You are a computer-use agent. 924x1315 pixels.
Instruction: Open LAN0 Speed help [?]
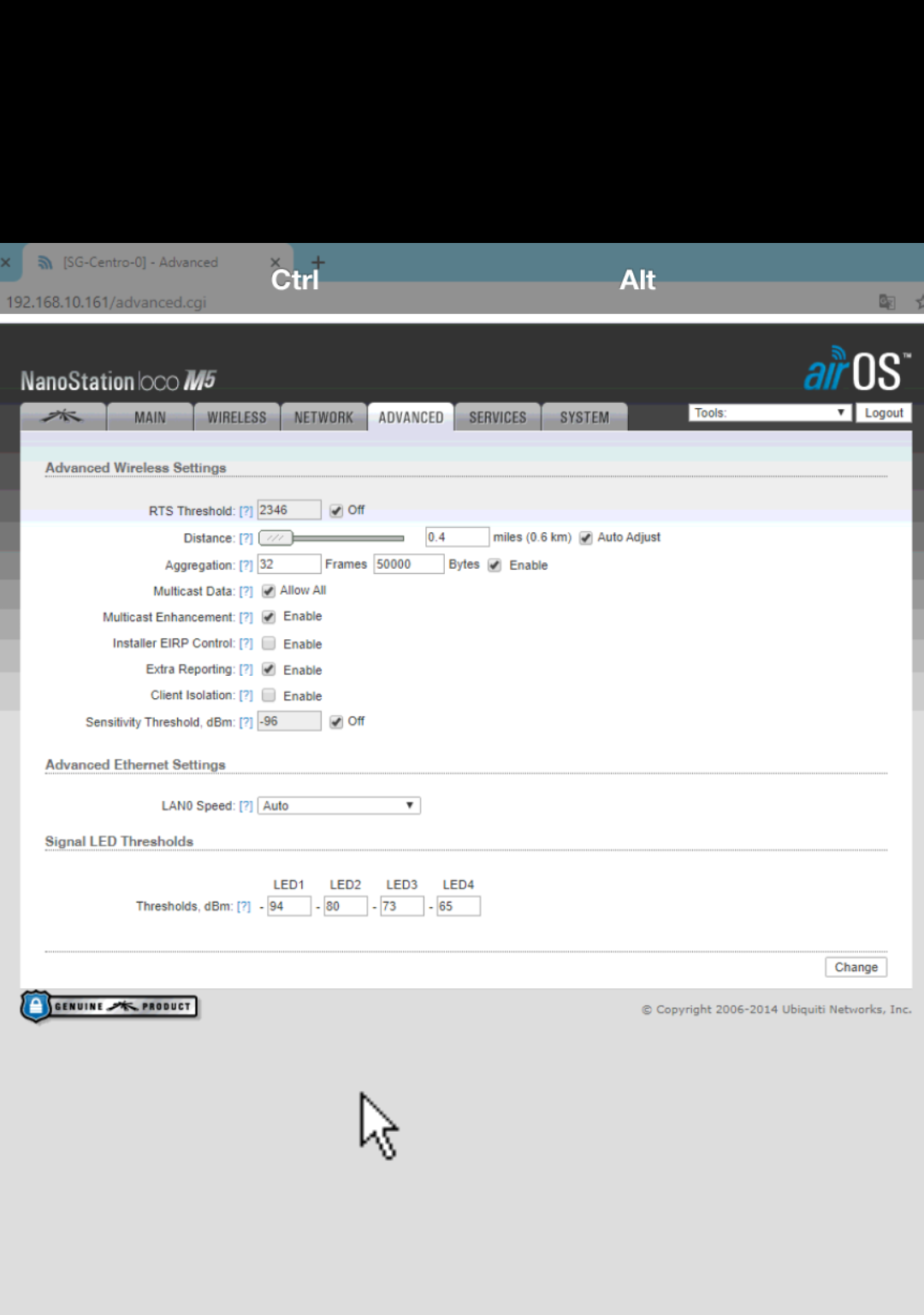pyautogui.click(x=246, y=806)
